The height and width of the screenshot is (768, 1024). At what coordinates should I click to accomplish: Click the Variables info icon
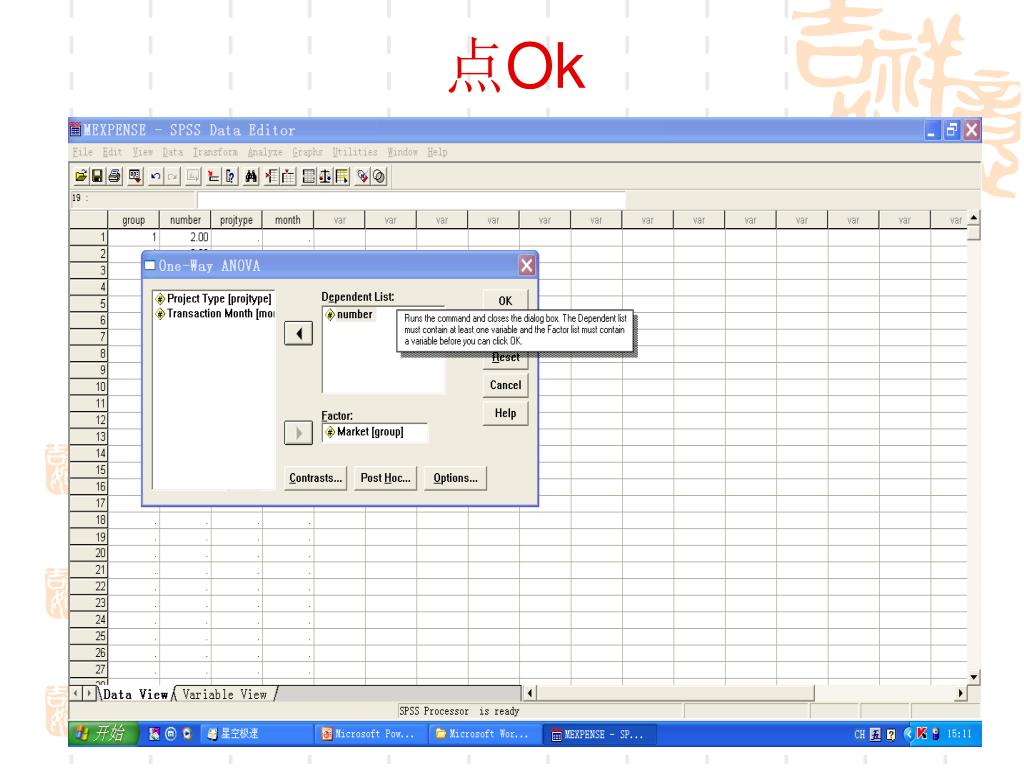pyautogui.click(x=230, y=176)
